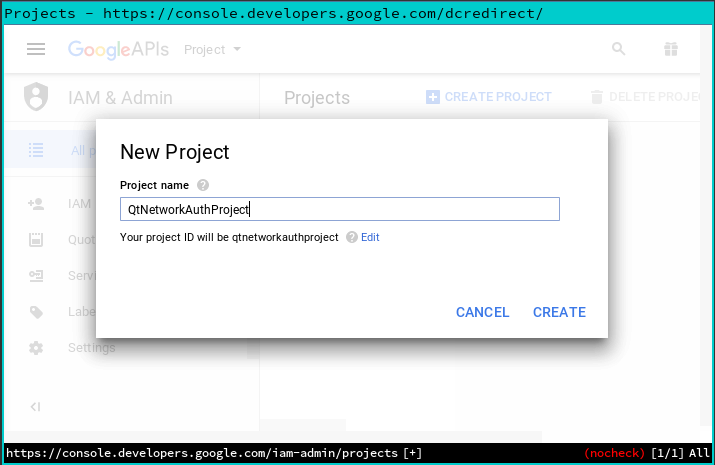The image size is (715, 465).
Task: Click help icon beside project ID text
Action: click(351, 237)
